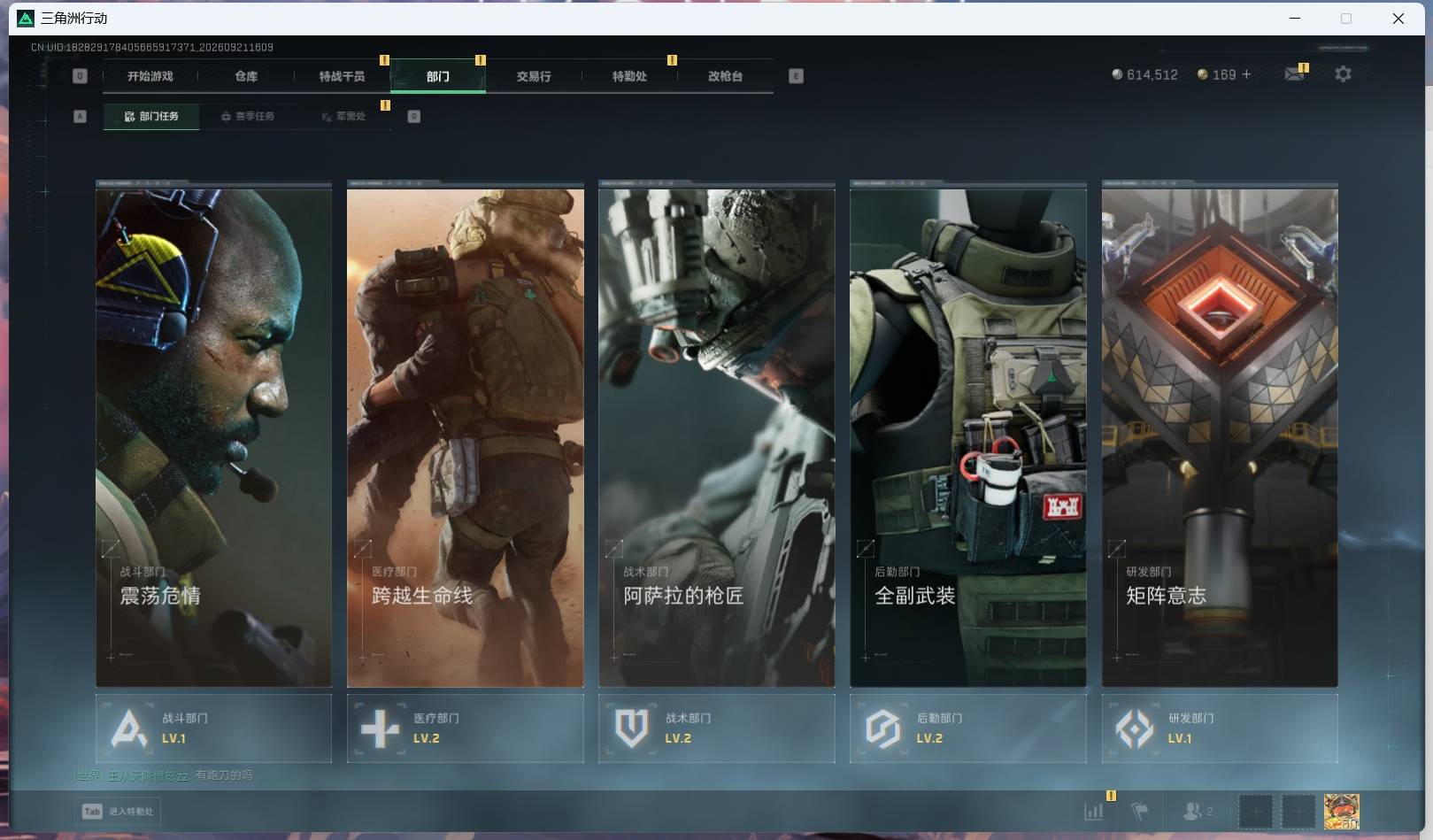Select the 战术部门 LV.2 panel
This screenshot has width=1433, height=840.
[x=716, y=728]
